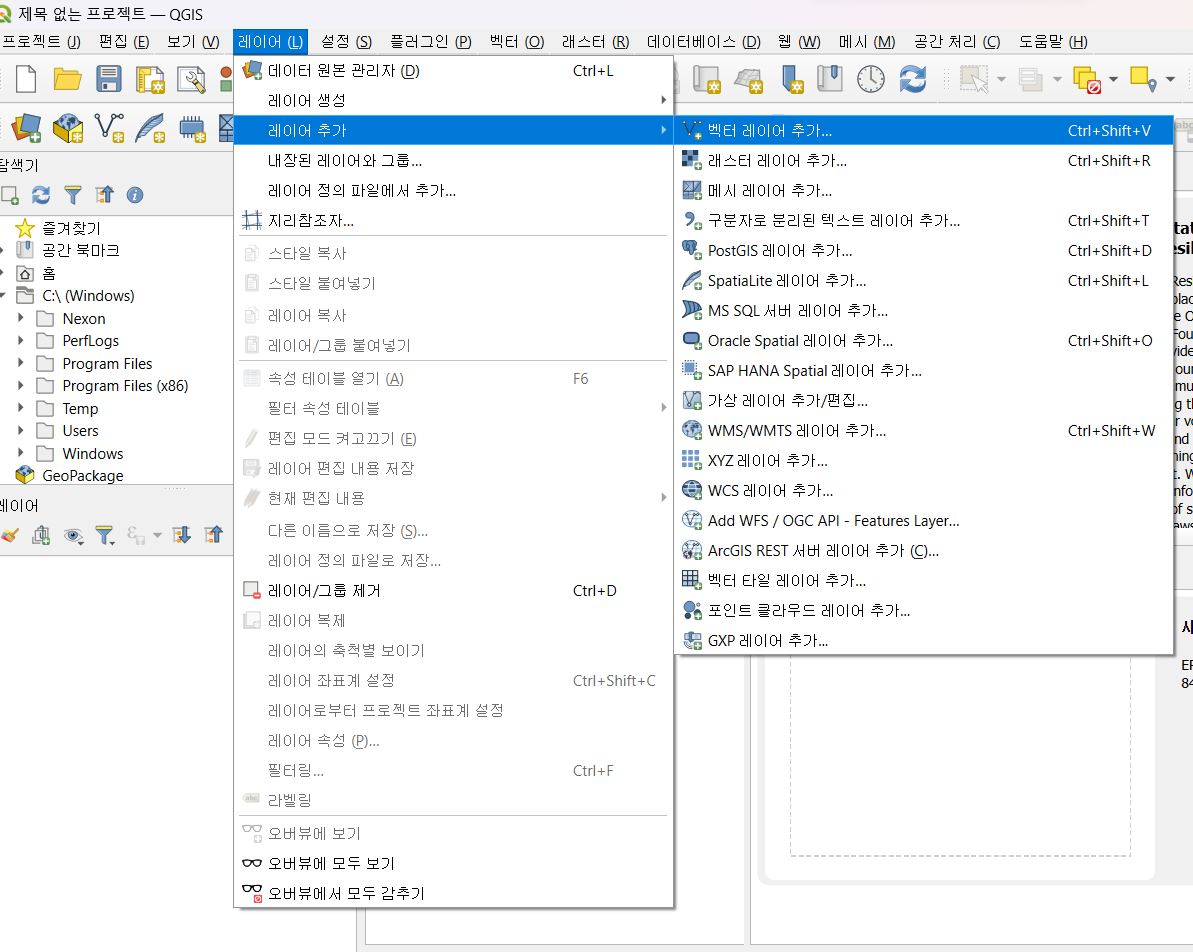Open the 프로젝트 menu
1193x952 pixels.
[41, 42]
